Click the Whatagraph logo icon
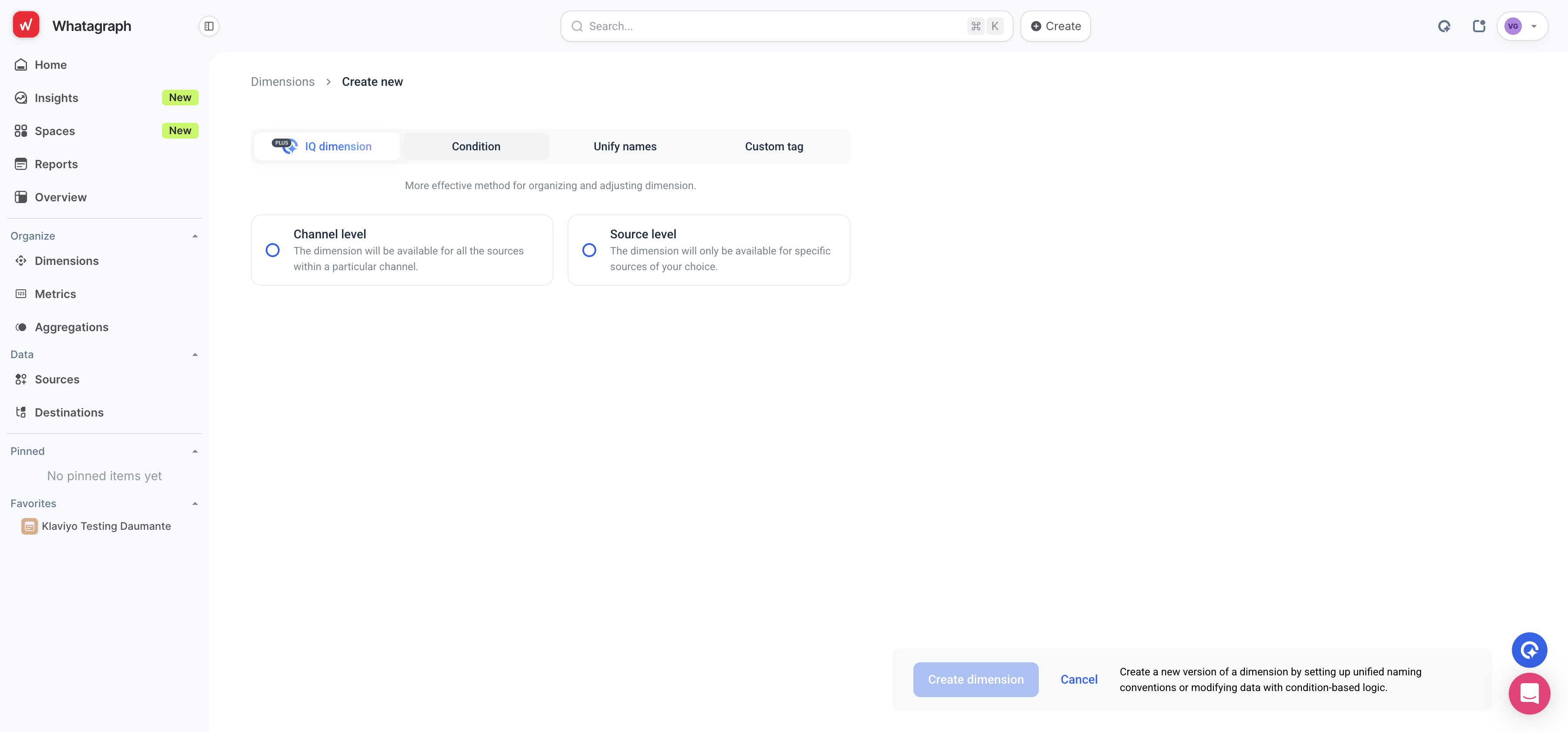Screen dimensions: 1568x732 pos(26,25)
